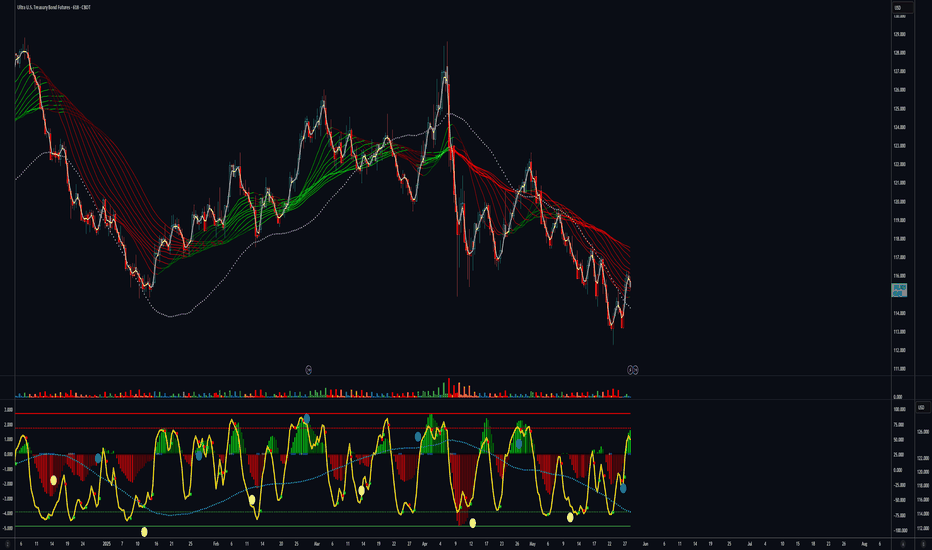
Task: Select the blue dot on the top red line in late February
Action: click(307, 419)
